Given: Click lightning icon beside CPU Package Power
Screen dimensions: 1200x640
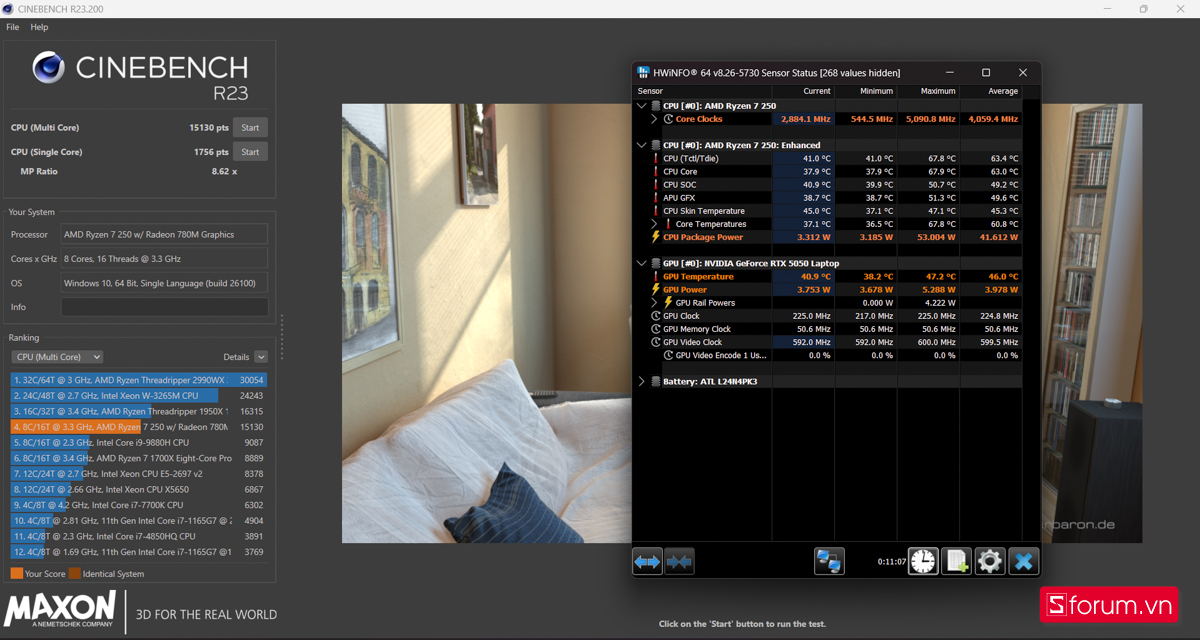Looking at the screenshot, I should tap(656, 237).
